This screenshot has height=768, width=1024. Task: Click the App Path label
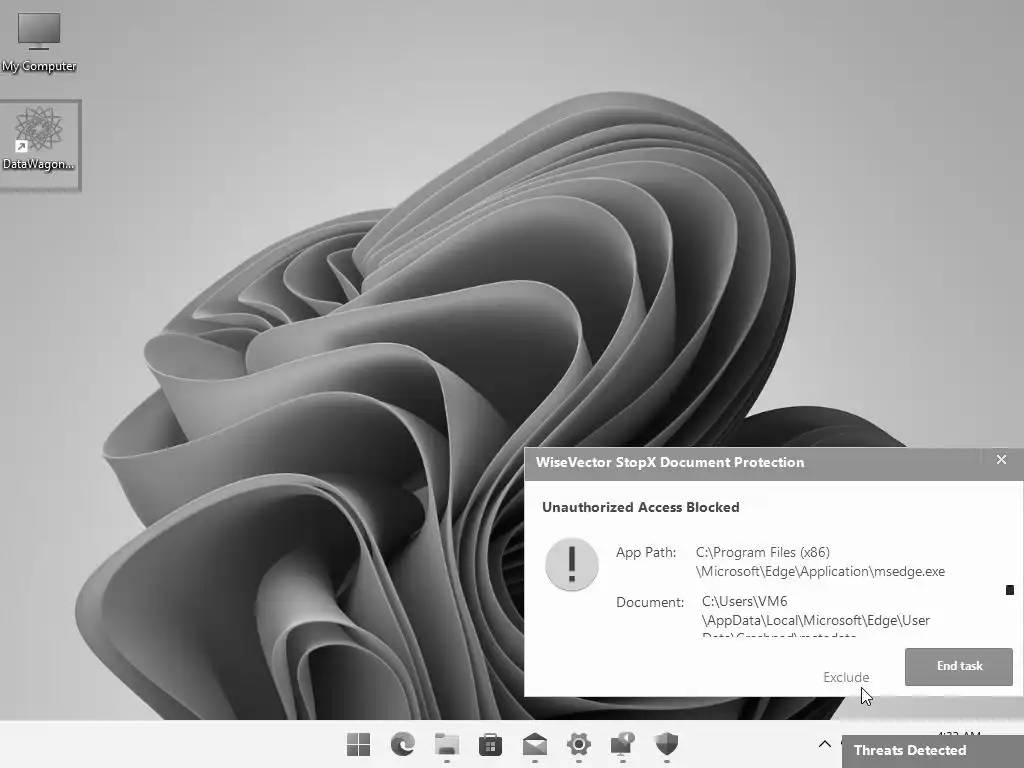(646, 552)
